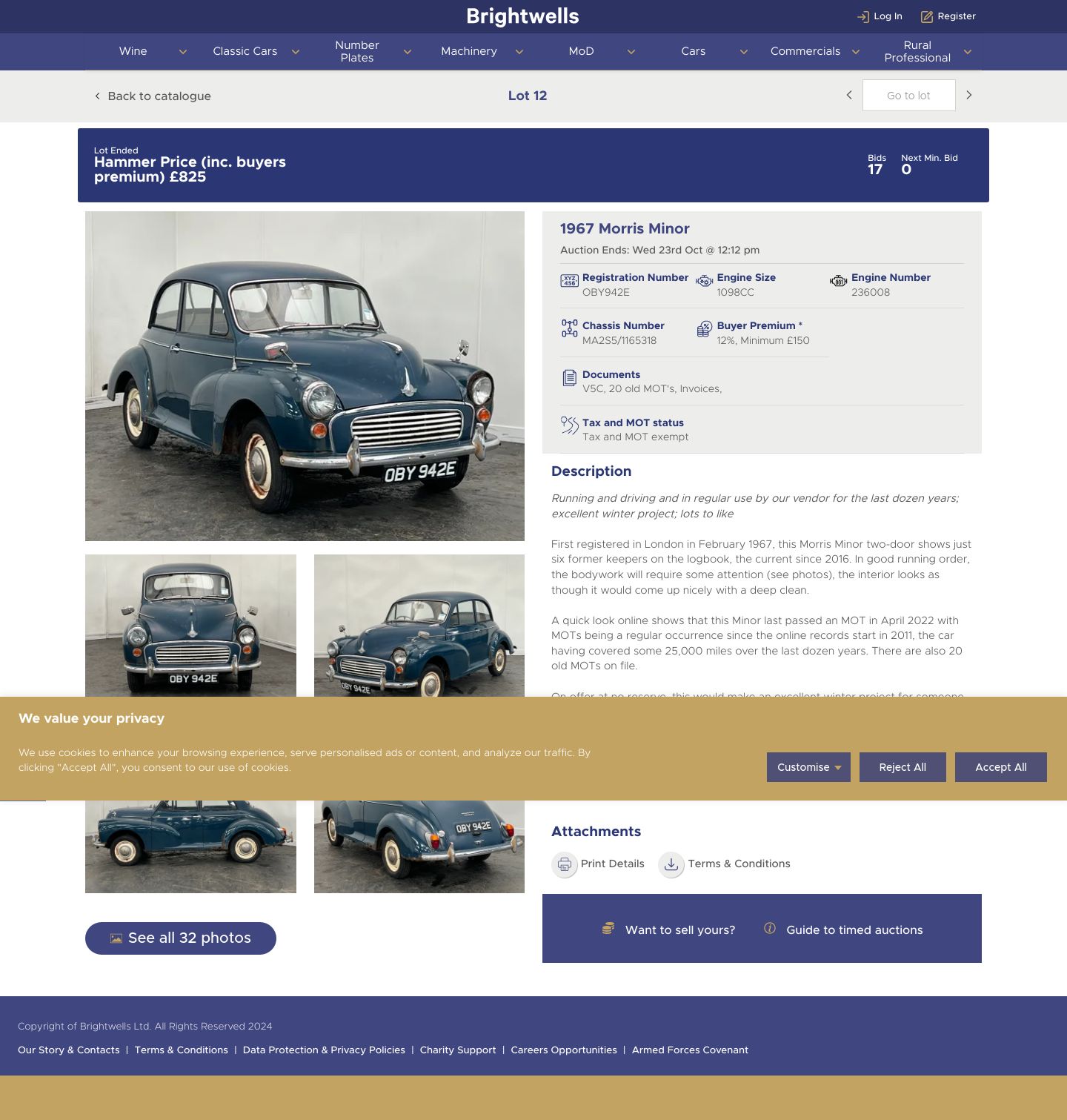This screenshot has height=1120, width=1067.
Task: Click the Registration Number plate icon
Action: pos(569,281)
